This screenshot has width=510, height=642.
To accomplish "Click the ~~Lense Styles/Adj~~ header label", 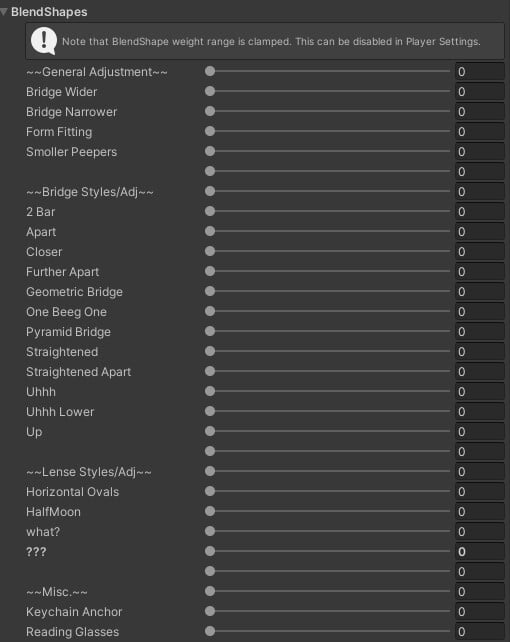I will point(89,472).
